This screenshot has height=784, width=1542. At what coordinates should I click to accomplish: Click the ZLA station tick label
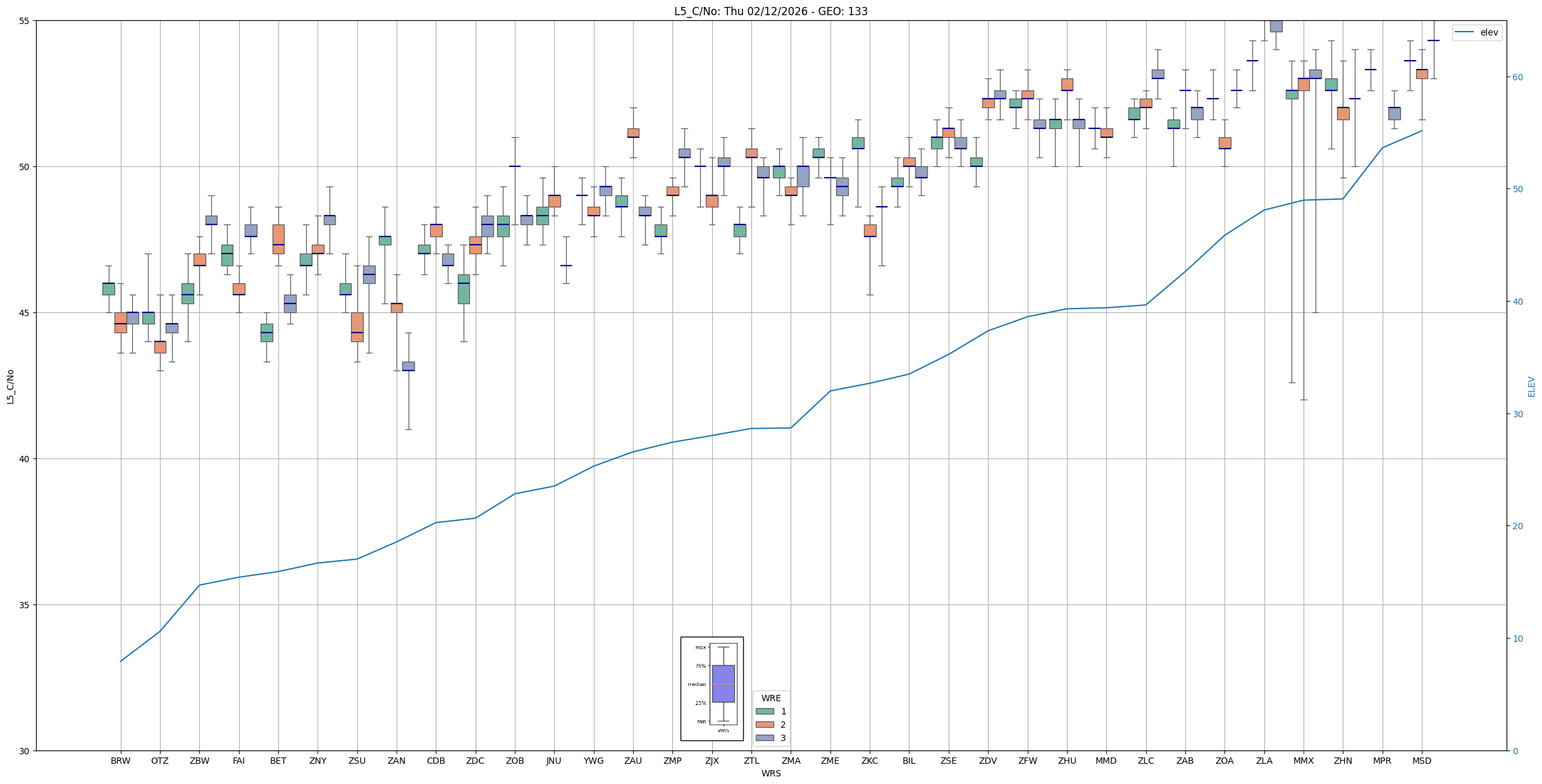(x=1264, y=761)
